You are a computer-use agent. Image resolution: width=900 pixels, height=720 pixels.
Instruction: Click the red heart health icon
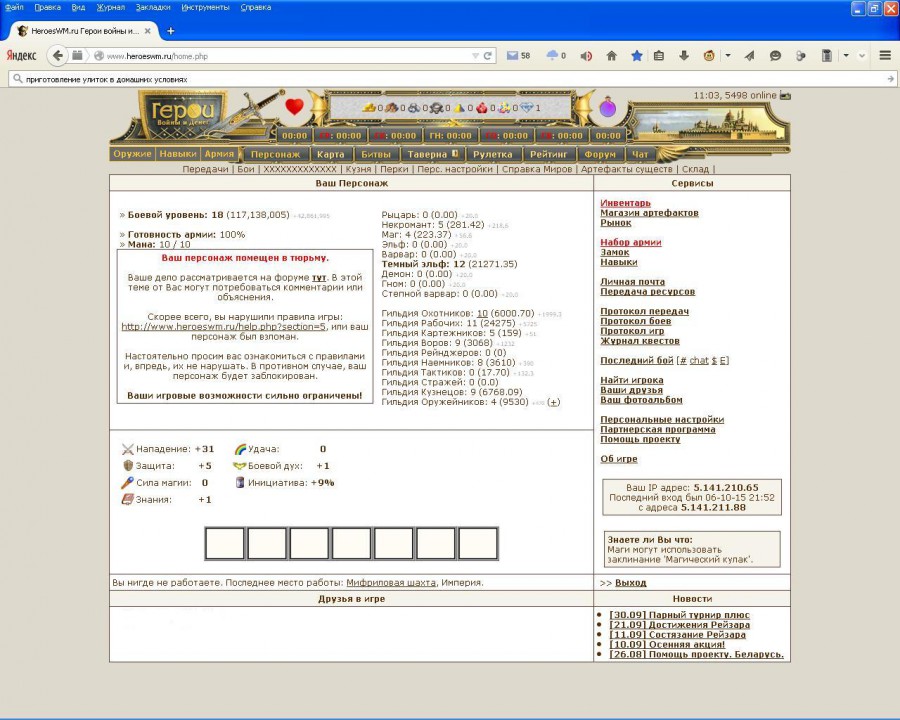(x=294, y=106)
